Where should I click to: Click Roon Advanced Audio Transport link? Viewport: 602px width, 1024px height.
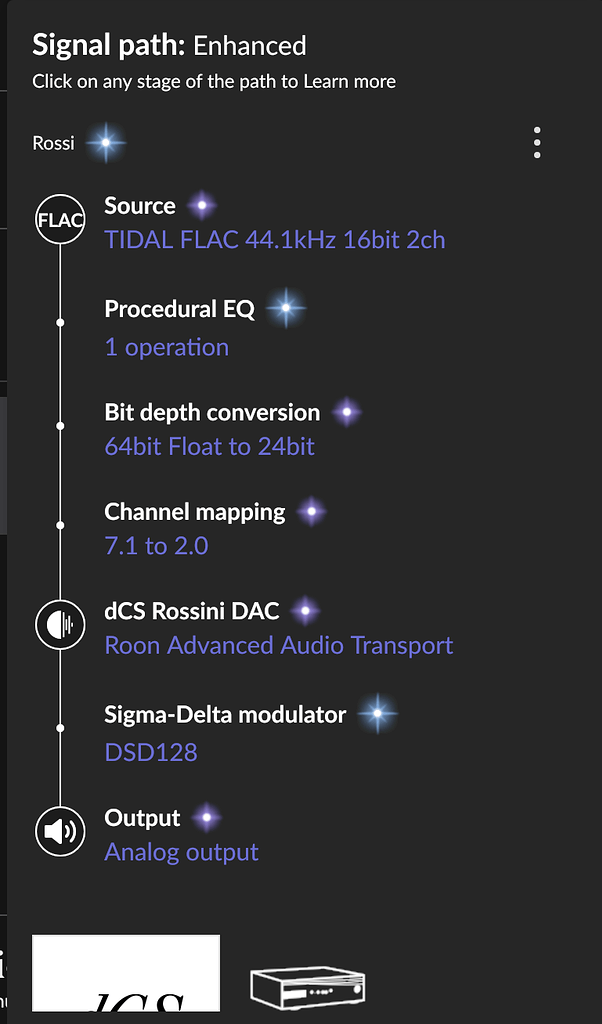pyautogui.click(x=278, y=645)
